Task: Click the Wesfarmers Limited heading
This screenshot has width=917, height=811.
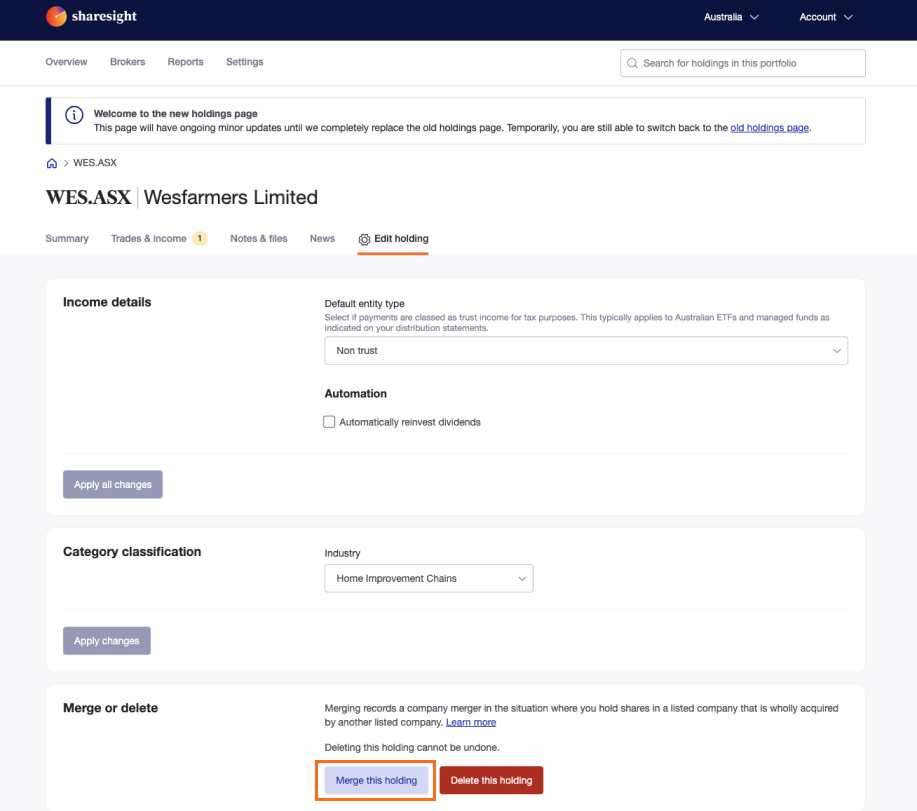Action: (x=230, y=198)
